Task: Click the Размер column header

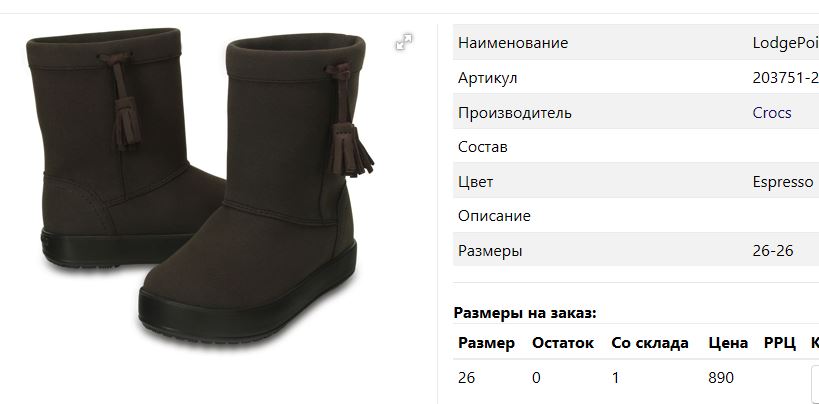Action: 486,343
